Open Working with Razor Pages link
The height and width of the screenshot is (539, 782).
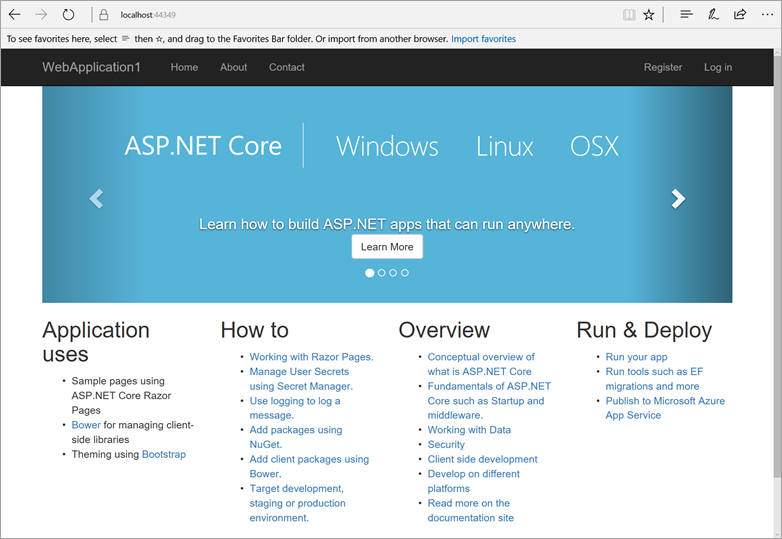point(311,357)
